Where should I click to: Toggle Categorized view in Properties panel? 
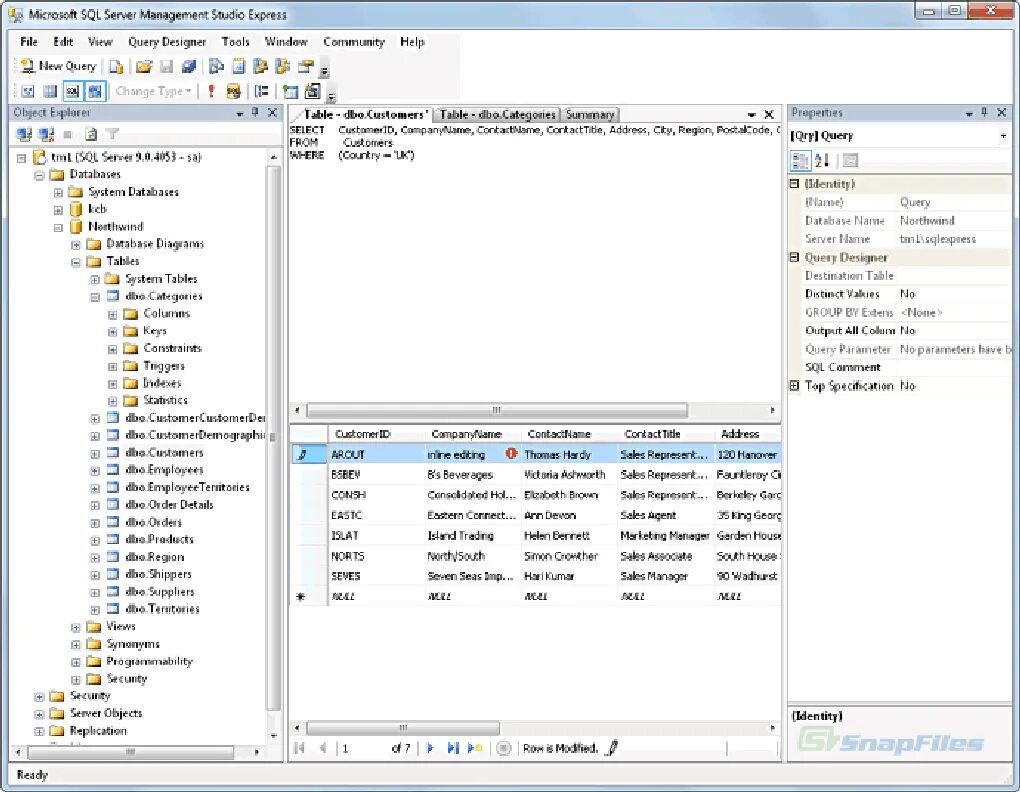pyautogui.click(x=800, y=160)
